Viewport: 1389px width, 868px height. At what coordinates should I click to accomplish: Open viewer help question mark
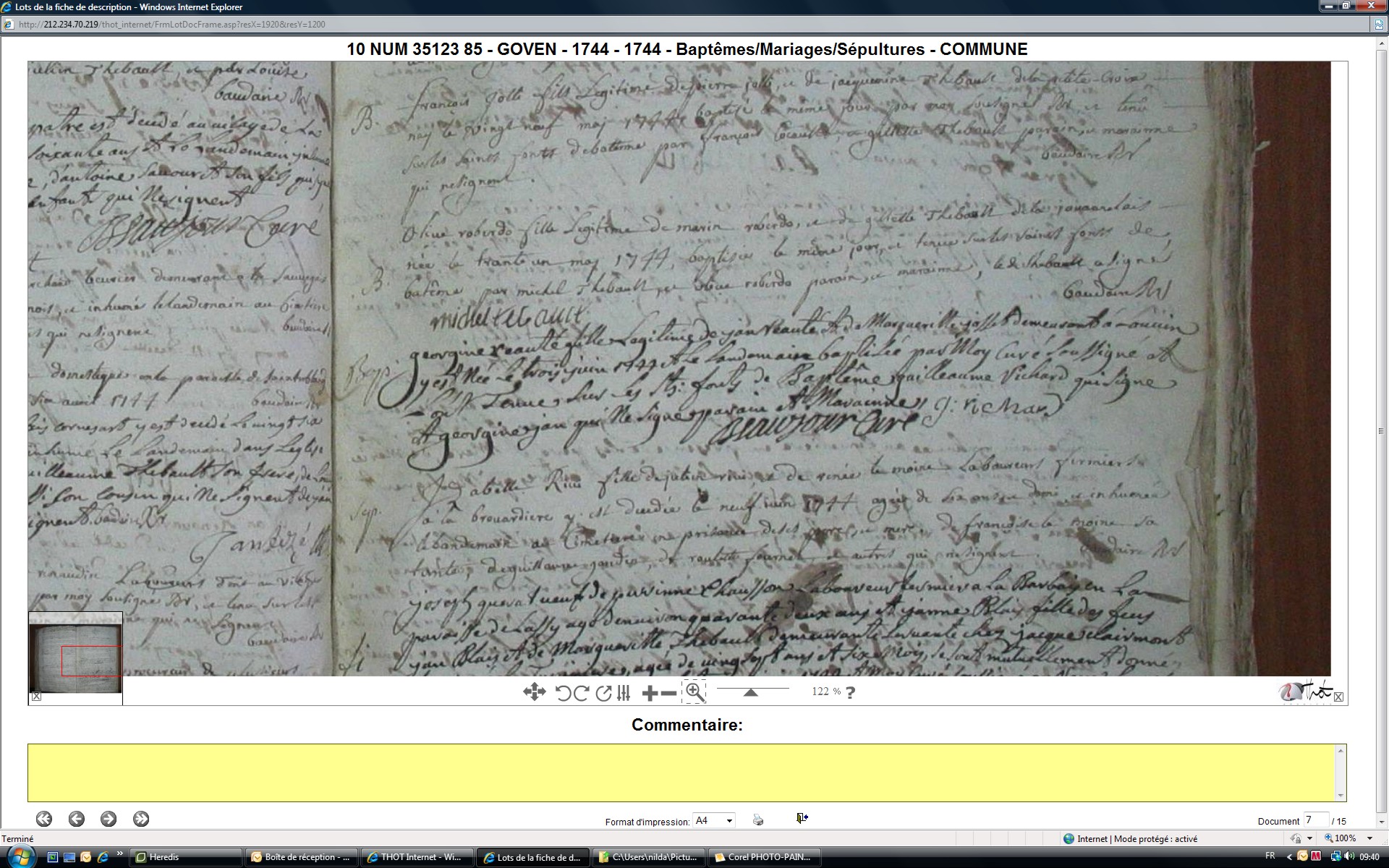[851, 692]
